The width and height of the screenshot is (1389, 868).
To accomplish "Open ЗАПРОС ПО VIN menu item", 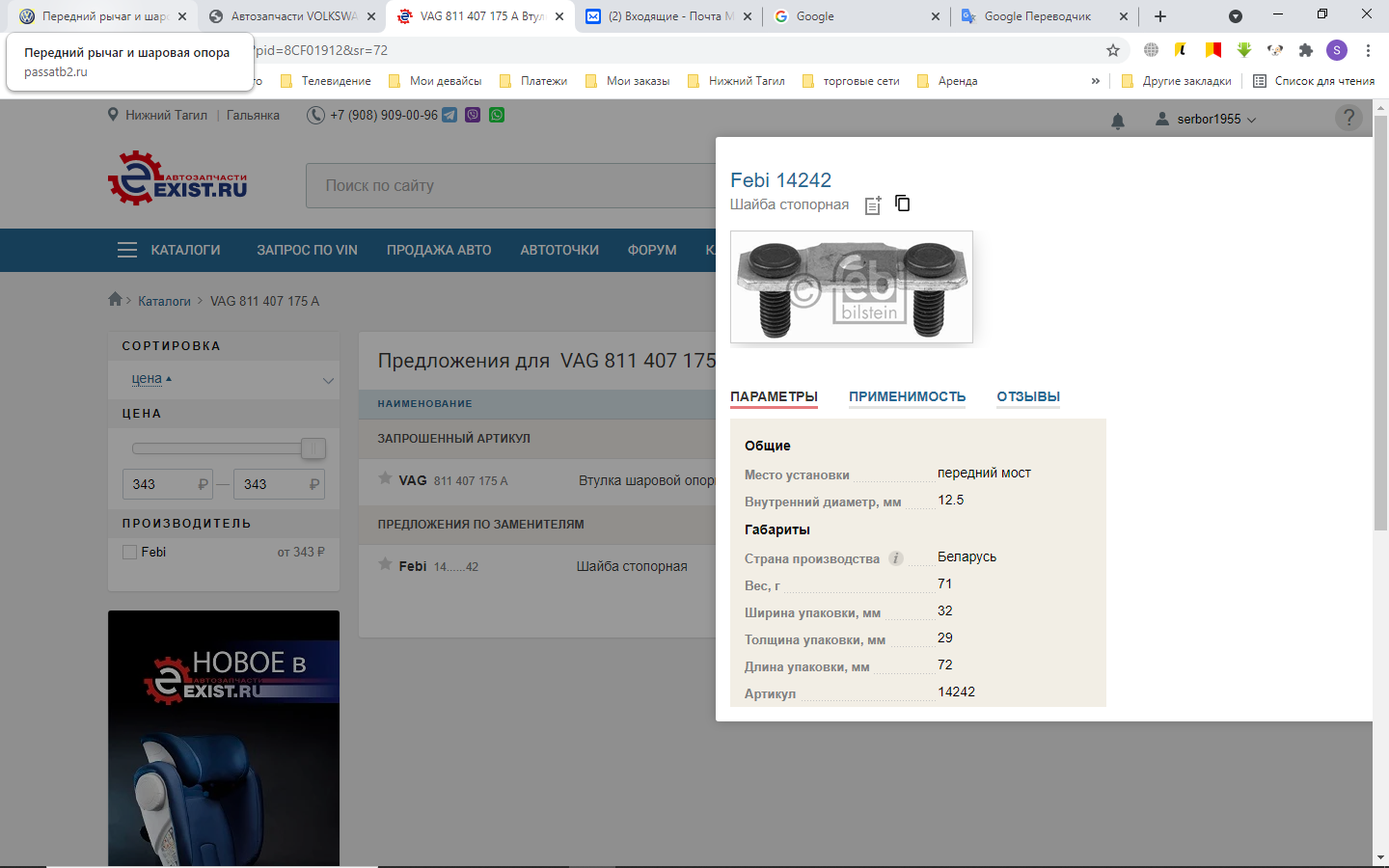I will [x=307, y=250].
